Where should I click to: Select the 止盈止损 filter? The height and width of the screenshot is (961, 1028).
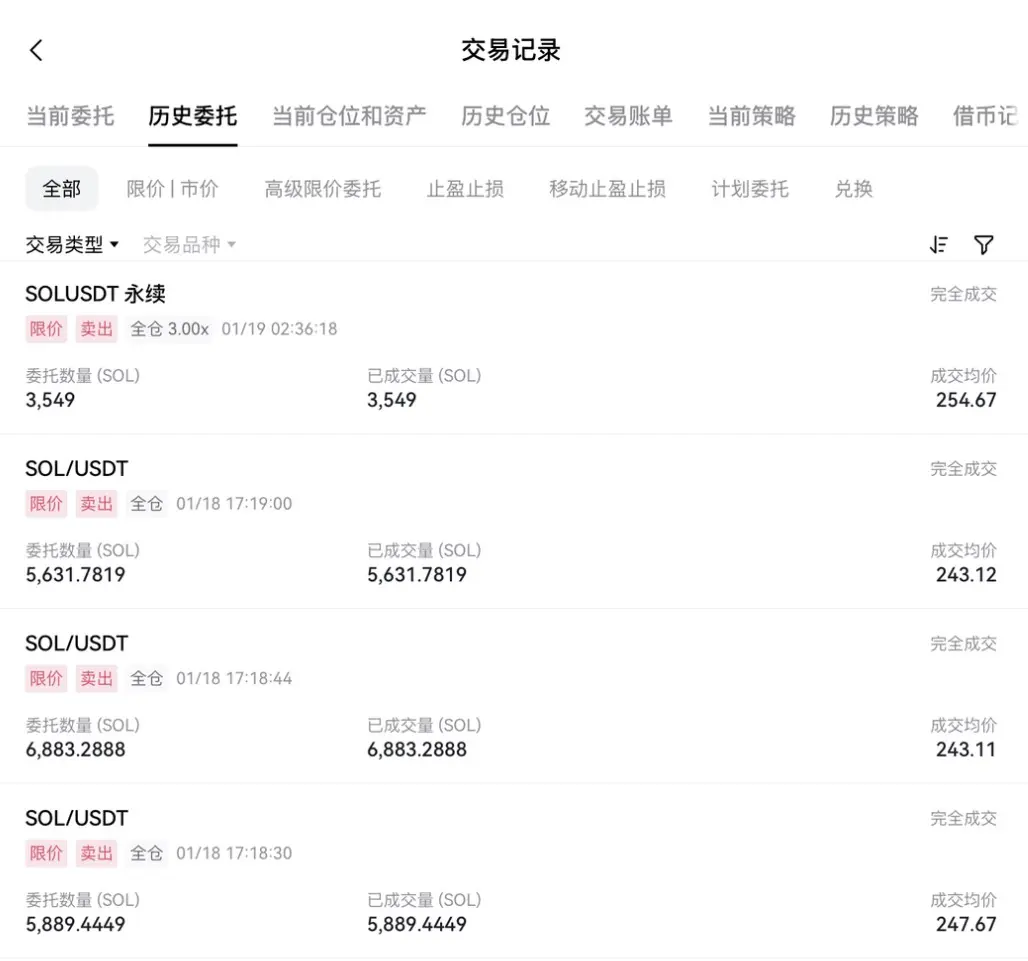pyautogui.click(x=465, y=189)
